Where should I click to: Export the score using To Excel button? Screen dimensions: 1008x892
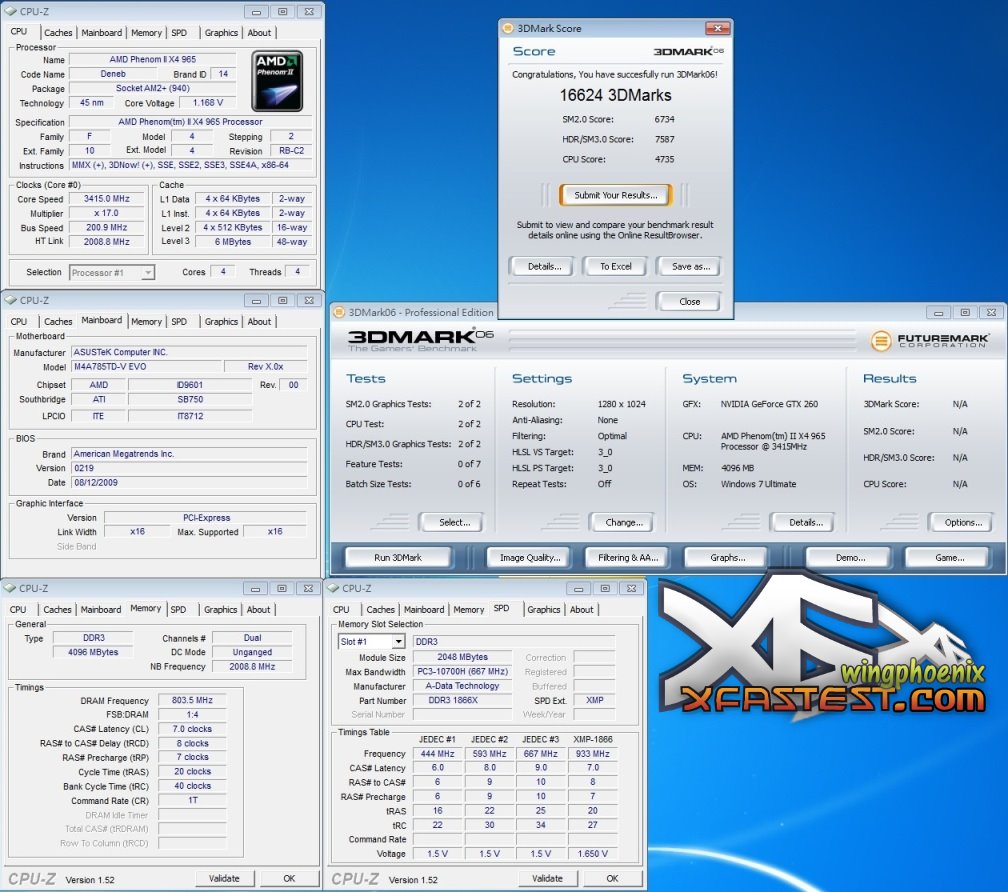click(x=615, y=266)
